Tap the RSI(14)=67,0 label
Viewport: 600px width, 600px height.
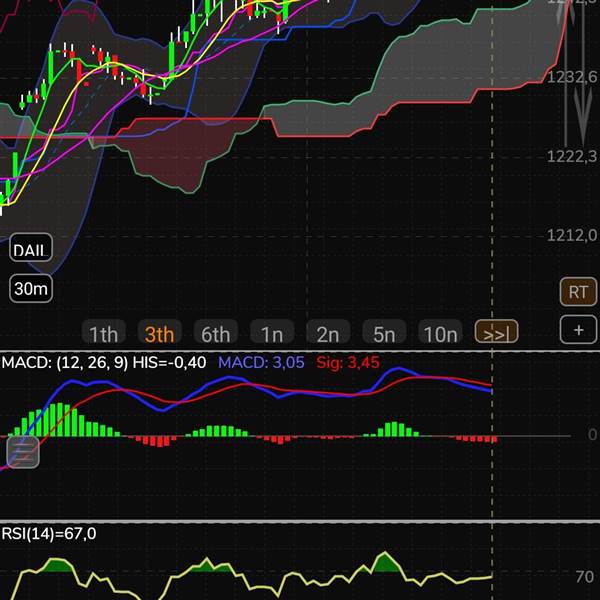point(49,533)
